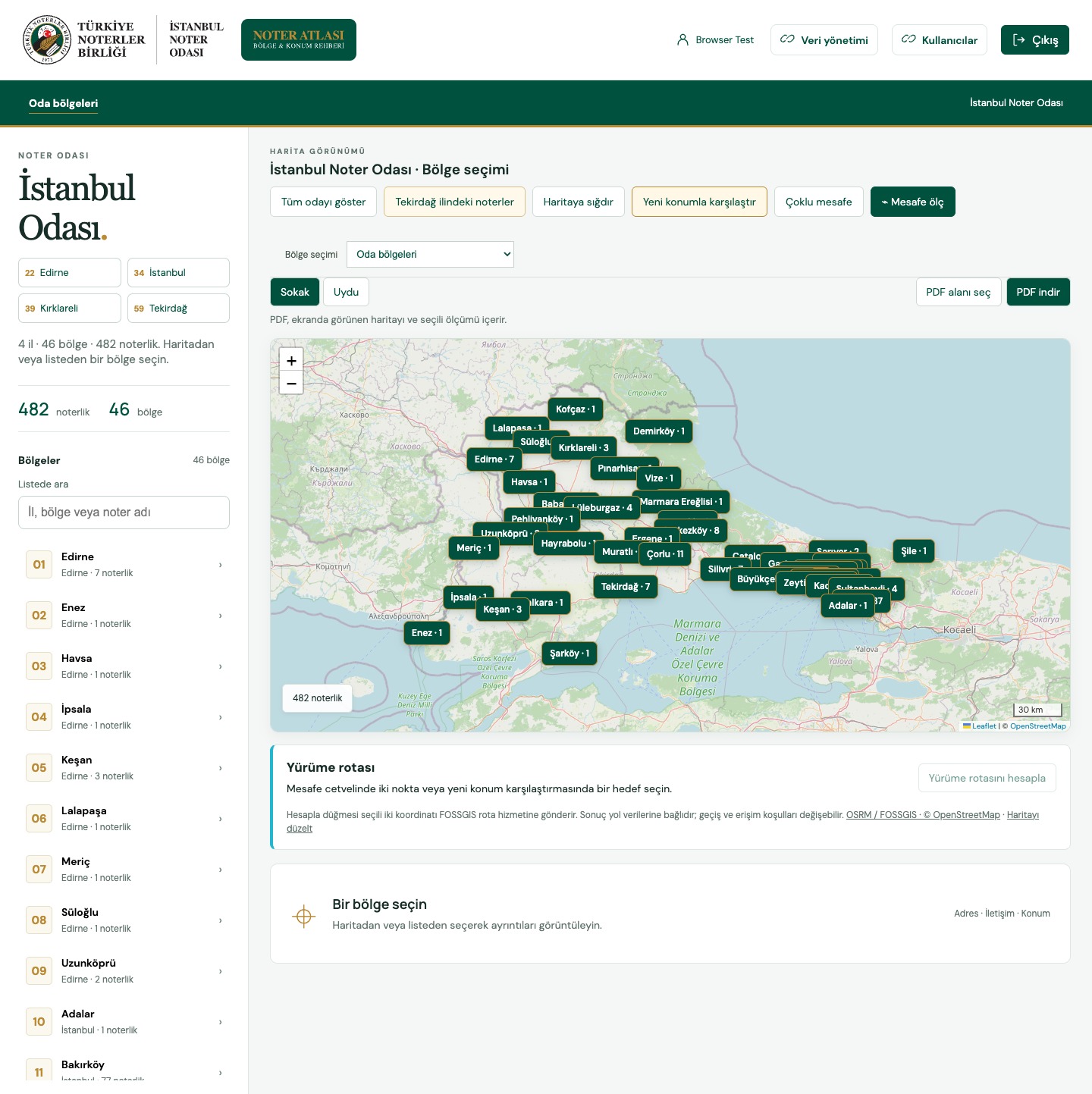Open the Oda bölgeleri tab
Screen dimensions: 1092x1094
tap(64, 103)
